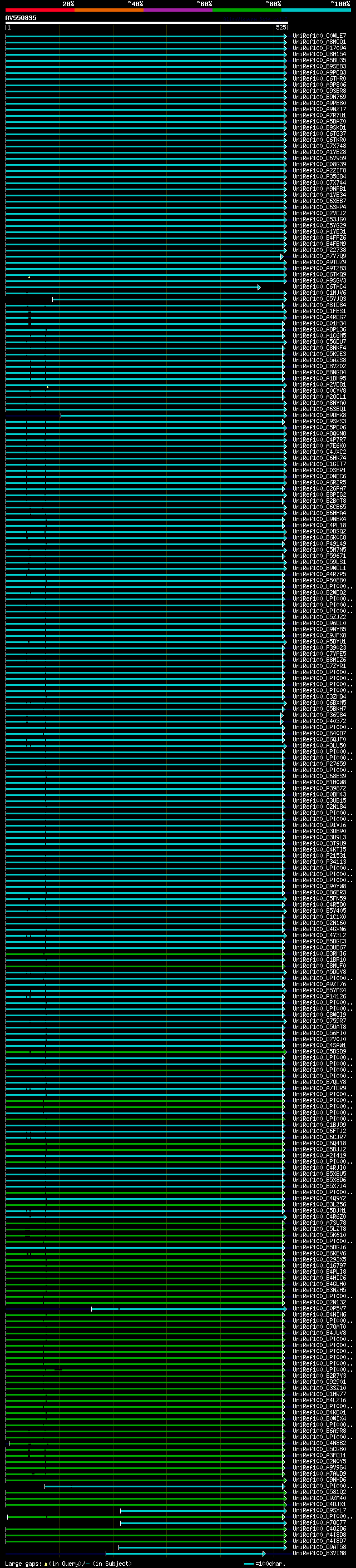The image size is (356, 1568).
Task: Select the UniRef100_C6TAC4 label
Action: pyautogui.click(x=319, y=286)
